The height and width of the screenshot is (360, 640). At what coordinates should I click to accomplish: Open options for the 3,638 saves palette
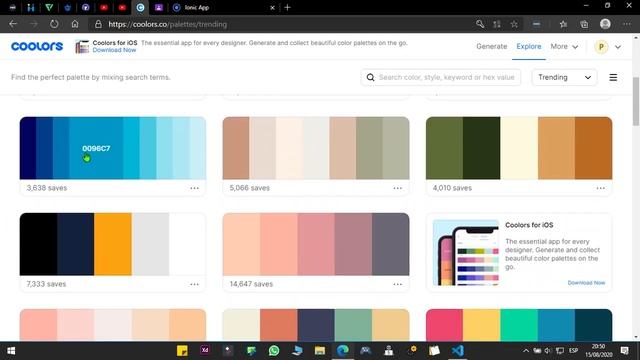(x=194, y=188)
